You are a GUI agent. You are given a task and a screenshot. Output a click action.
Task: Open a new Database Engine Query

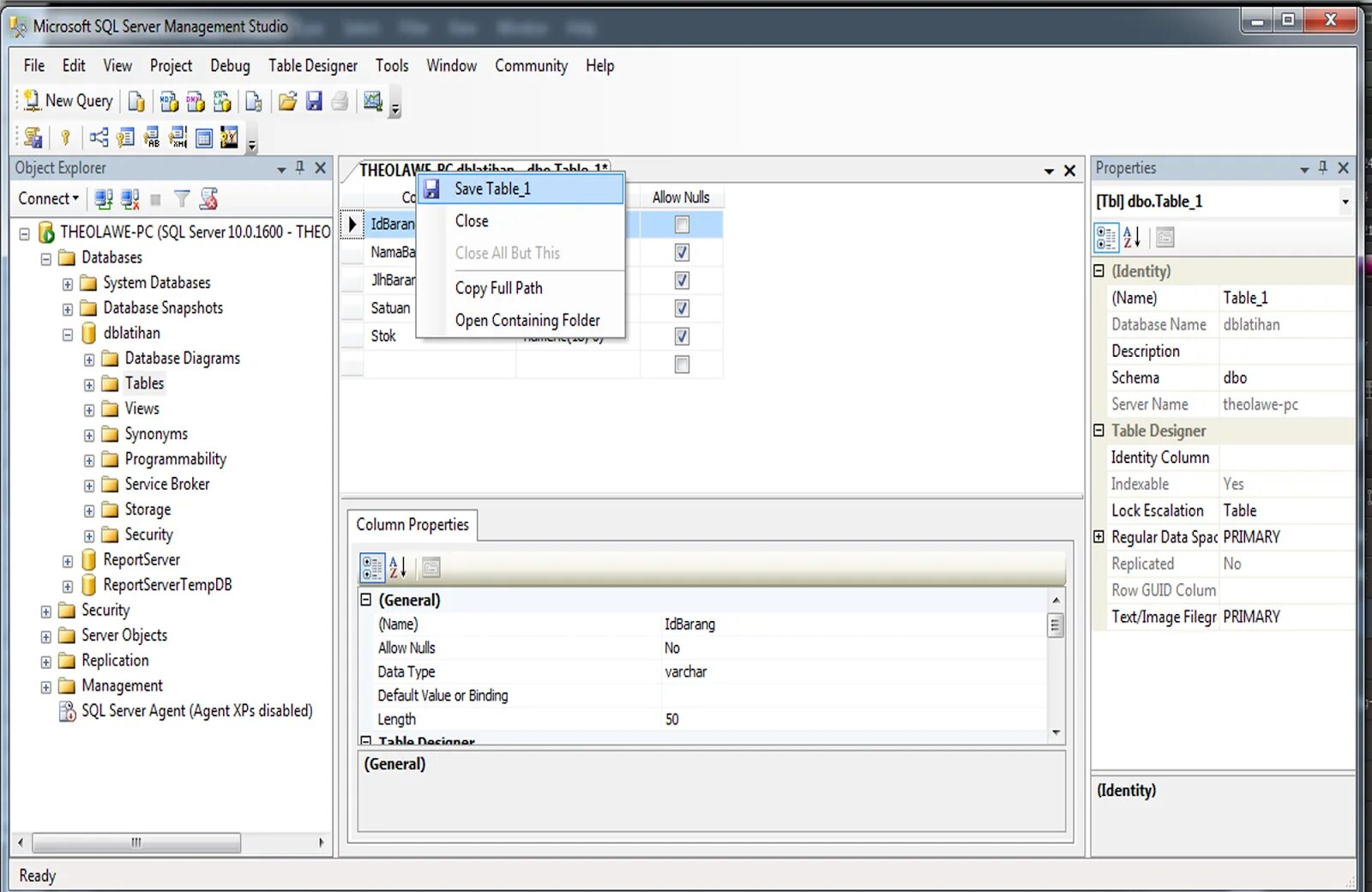(x=136, y=102)
